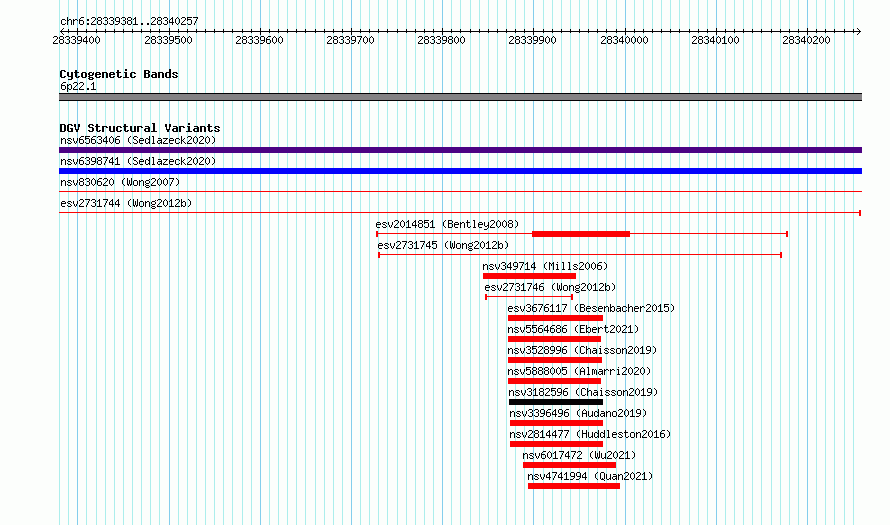Click ruler position 28339700

(x=351, y=40)
